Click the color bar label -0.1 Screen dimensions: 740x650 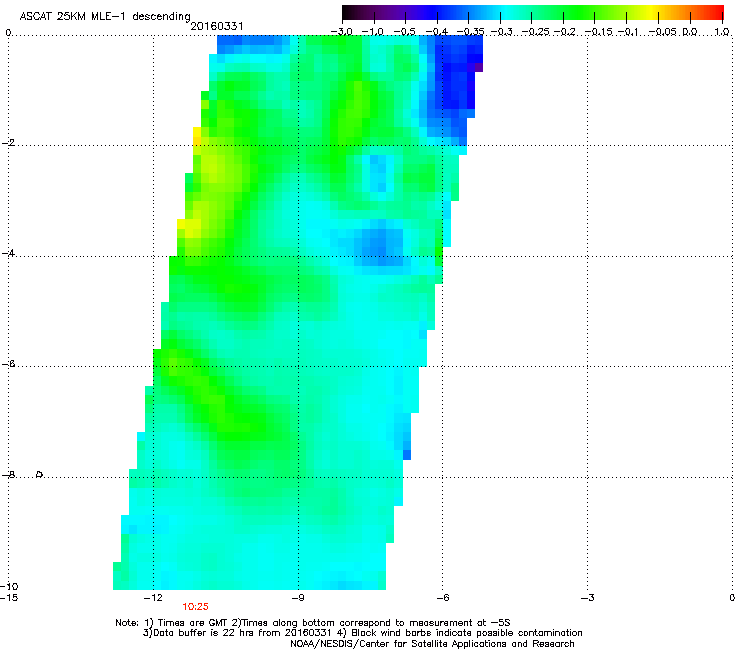tap(628, 32)
